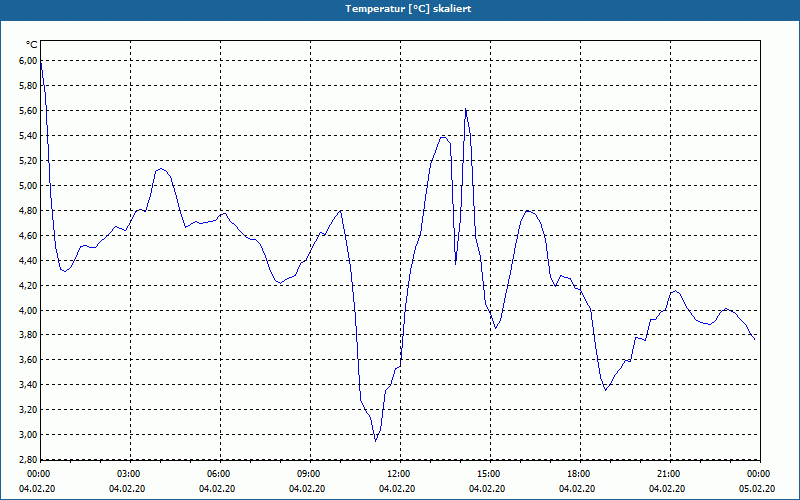Select the '04.02.20' date under 09:00

pos(307,489)
